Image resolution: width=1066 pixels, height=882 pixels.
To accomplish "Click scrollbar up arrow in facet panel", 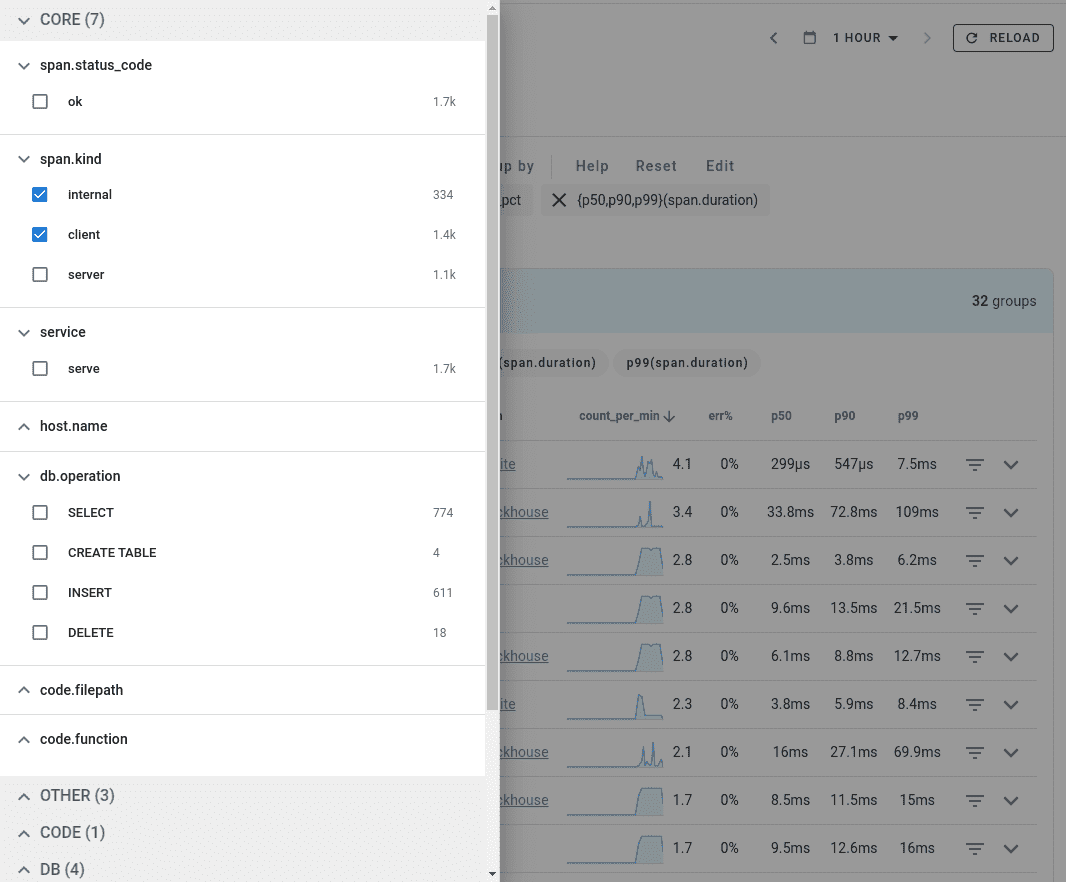I will [x=493, y=8].
